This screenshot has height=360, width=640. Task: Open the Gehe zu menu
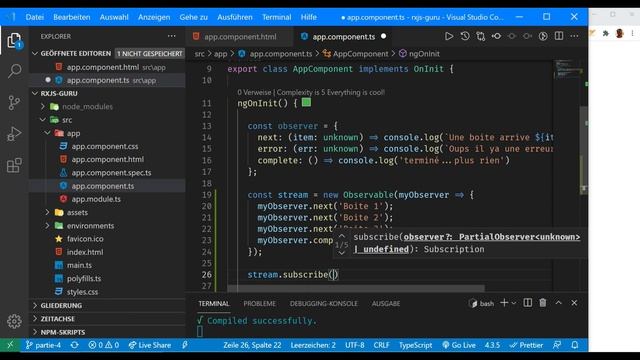(x=193, y=17)
